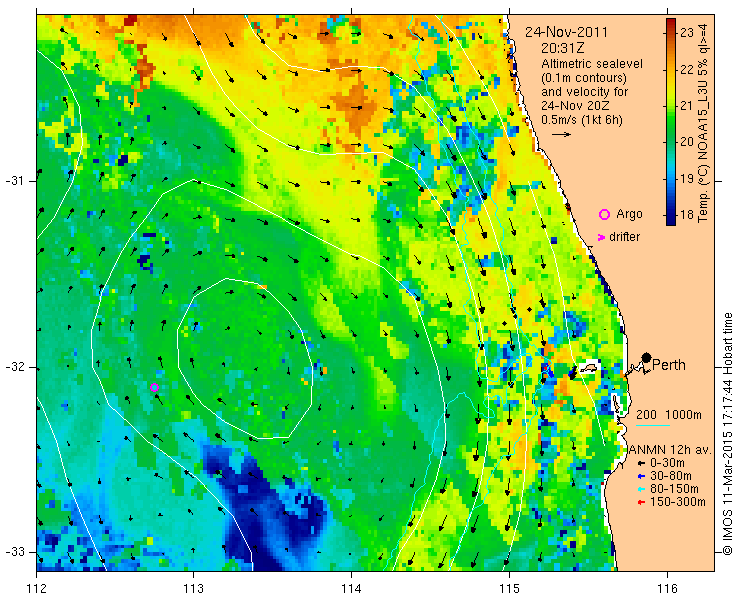This screenshot has width=740, height=600.
Task: Click the magenta drifter marker in the legend
Action: tap(602, 237)
